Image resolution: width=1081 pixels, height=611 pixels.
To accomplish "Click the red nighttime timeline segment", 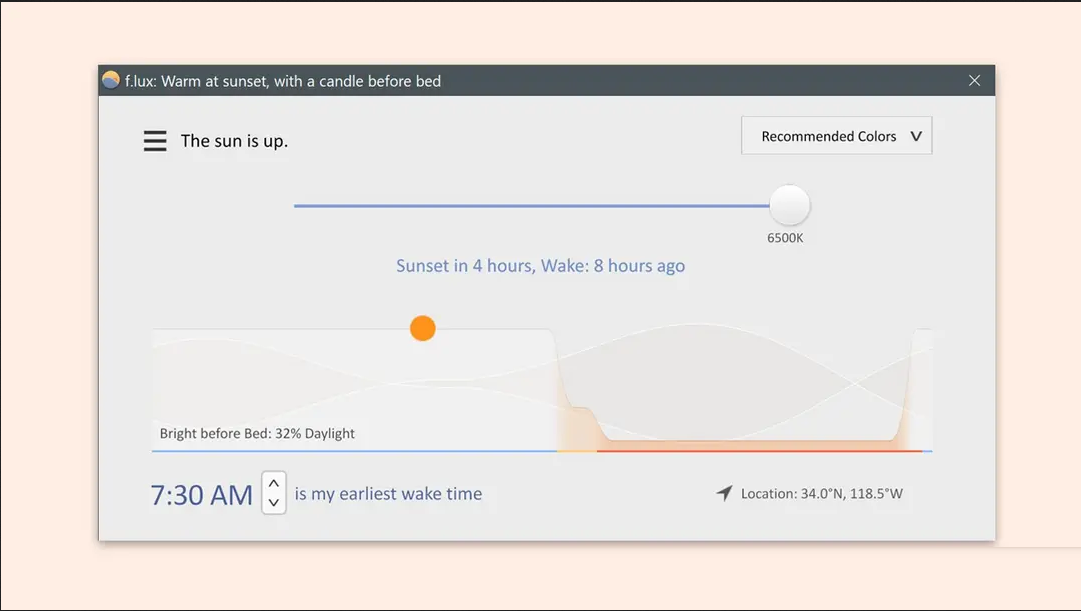I will tap(760, 451).
